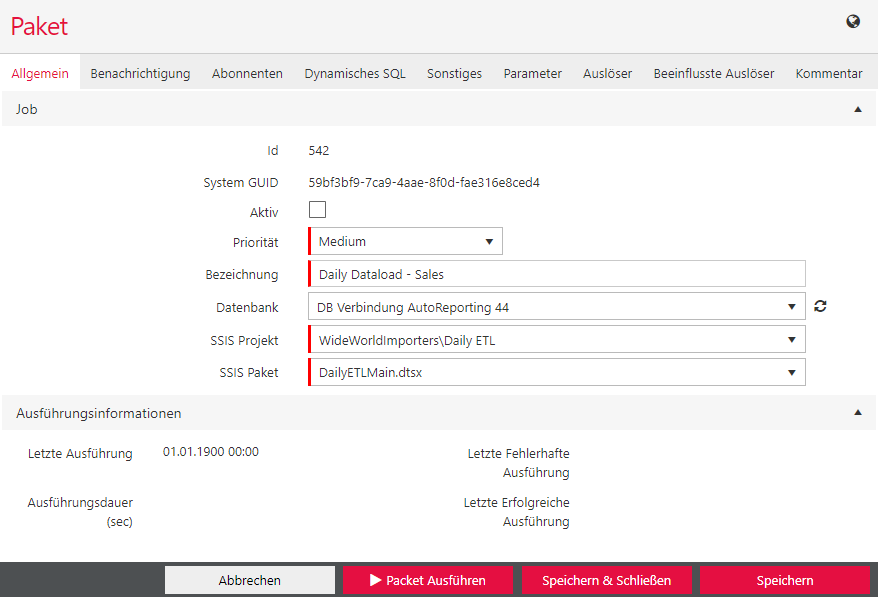Switch to the Benachrichtigung tab
The width and height of the screenshot is (878, 597).
tap(140, 73)
